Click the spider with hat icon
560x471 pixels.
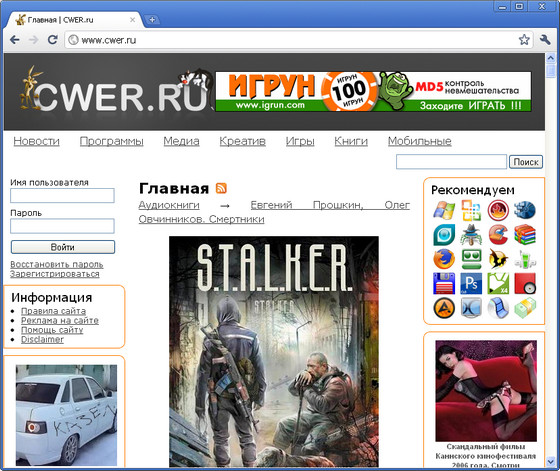(471, 235)
